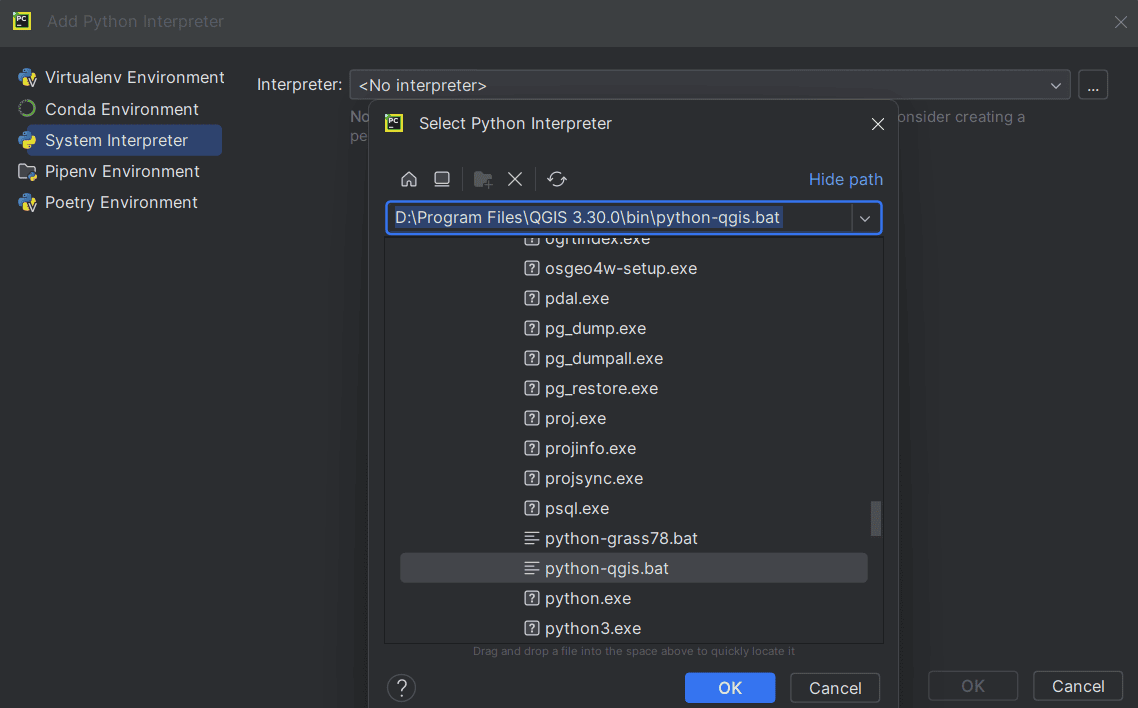Click file icon next to osgeo4w-setup.exe
This screenshot has height=708, width=1138.
(531, 268)
